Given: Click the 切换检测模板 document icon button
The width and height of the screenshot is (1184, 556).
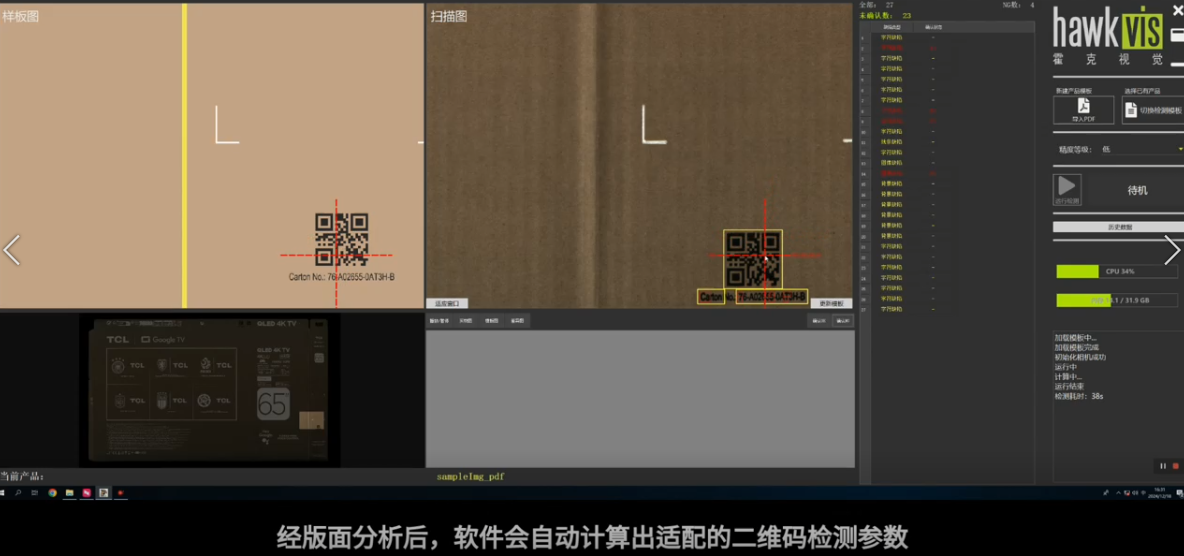Looking at the screenshot, I should pyautogui.click(x=1154, y=110).
